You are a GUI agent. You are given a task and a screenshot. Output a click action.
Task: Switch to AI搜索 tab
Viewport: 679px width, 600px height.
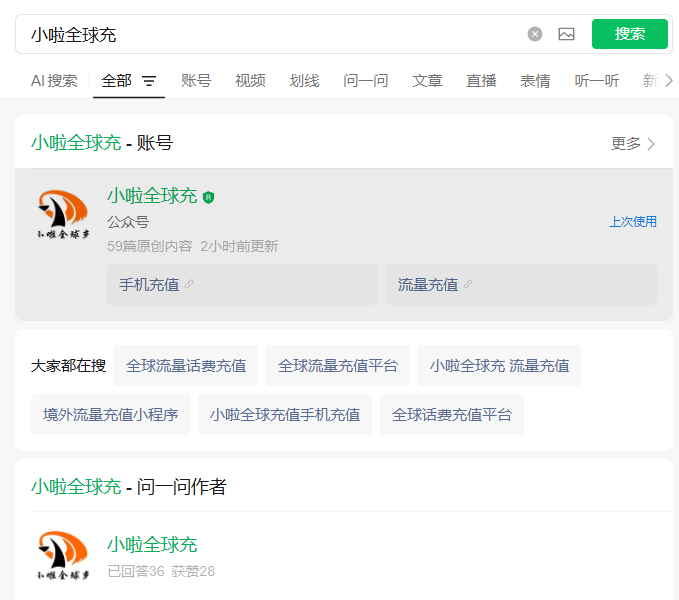coord(54,81)
